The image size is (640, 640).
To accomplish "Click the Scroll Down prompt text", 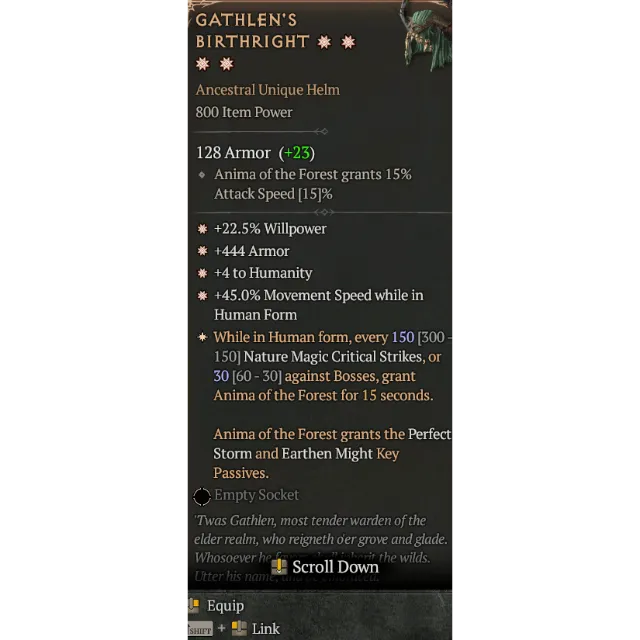I will (335, 567).
